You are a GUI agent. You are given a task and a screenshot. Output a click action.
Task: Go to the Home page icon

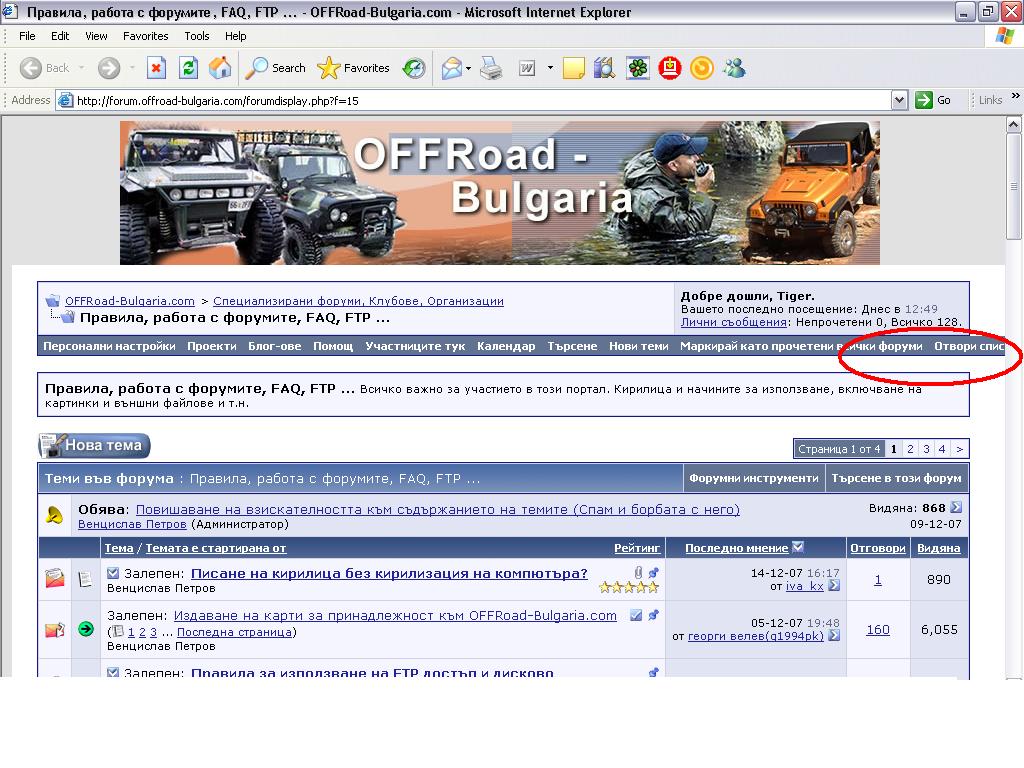click(x=220, y=68)
